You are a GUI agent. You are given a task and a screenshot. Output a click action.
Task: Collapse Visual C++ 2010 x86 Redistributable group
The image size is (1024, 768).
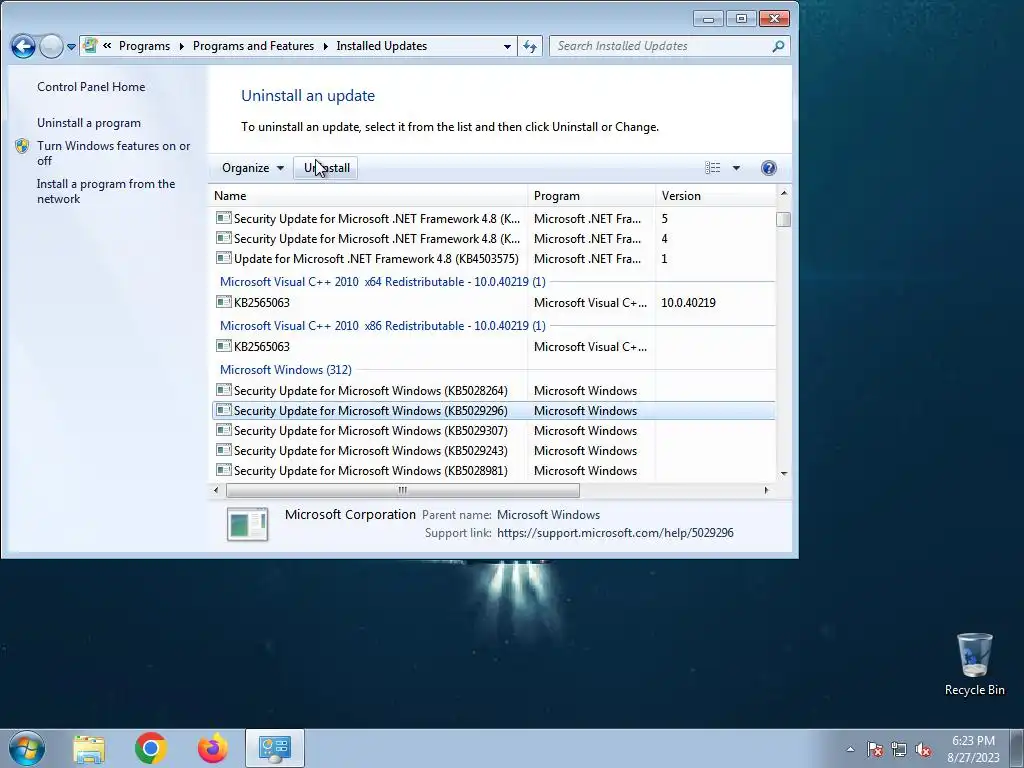(382, 326)
